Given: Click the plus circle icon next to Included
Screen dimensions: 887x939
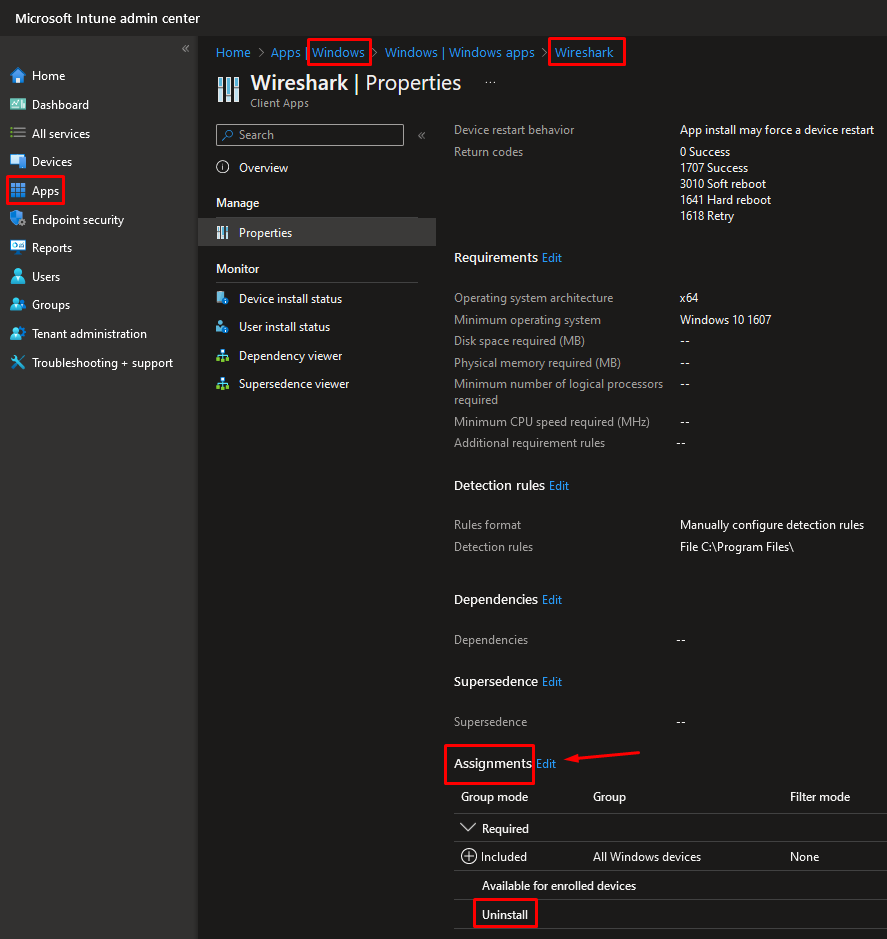Looking at the screenshot, I should point(469,856).
